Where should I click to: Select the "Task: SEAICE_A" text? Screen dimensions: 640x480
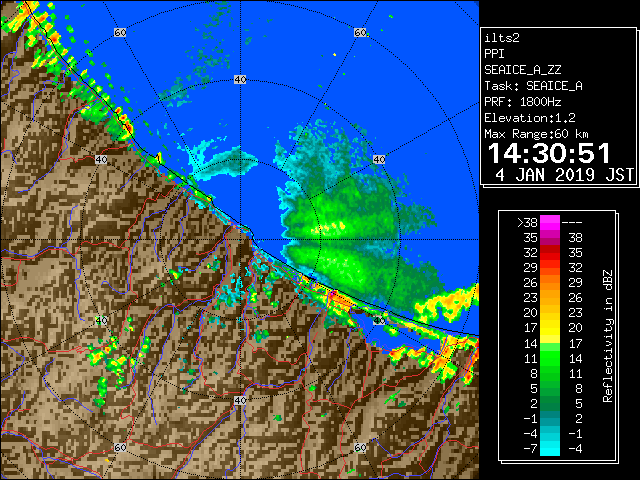[533, 86]
